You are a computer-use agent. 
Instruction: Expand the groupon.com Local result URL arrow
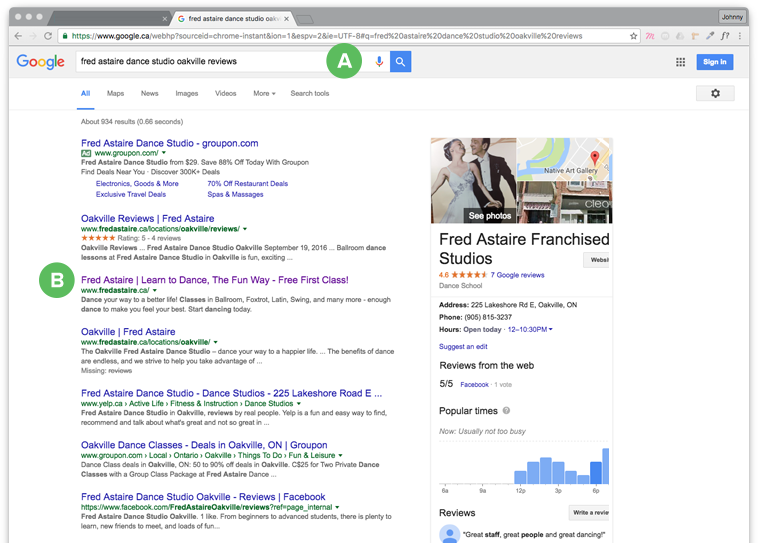(340, 455)
